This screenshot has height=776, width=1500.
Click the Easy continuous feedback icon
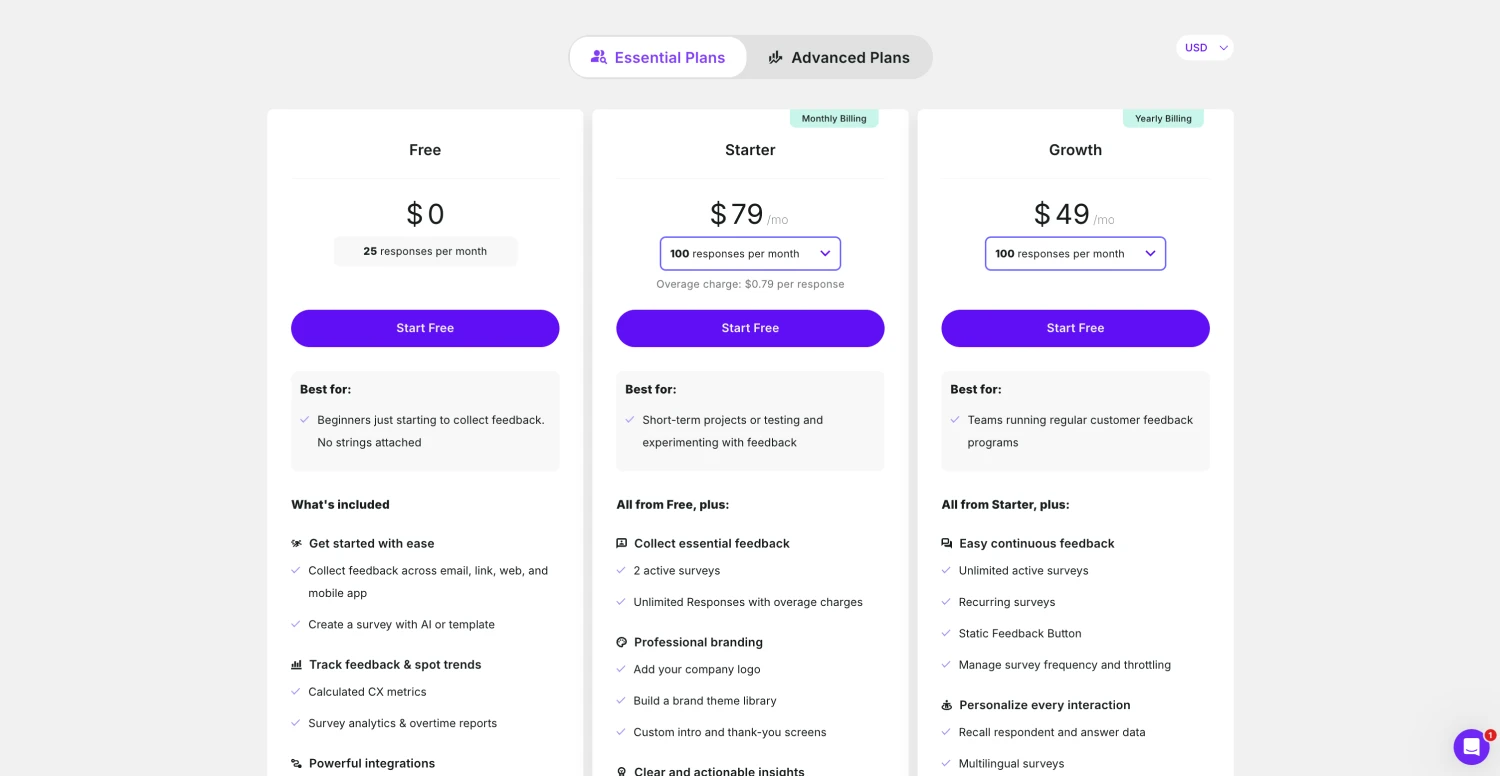(947, 544)
